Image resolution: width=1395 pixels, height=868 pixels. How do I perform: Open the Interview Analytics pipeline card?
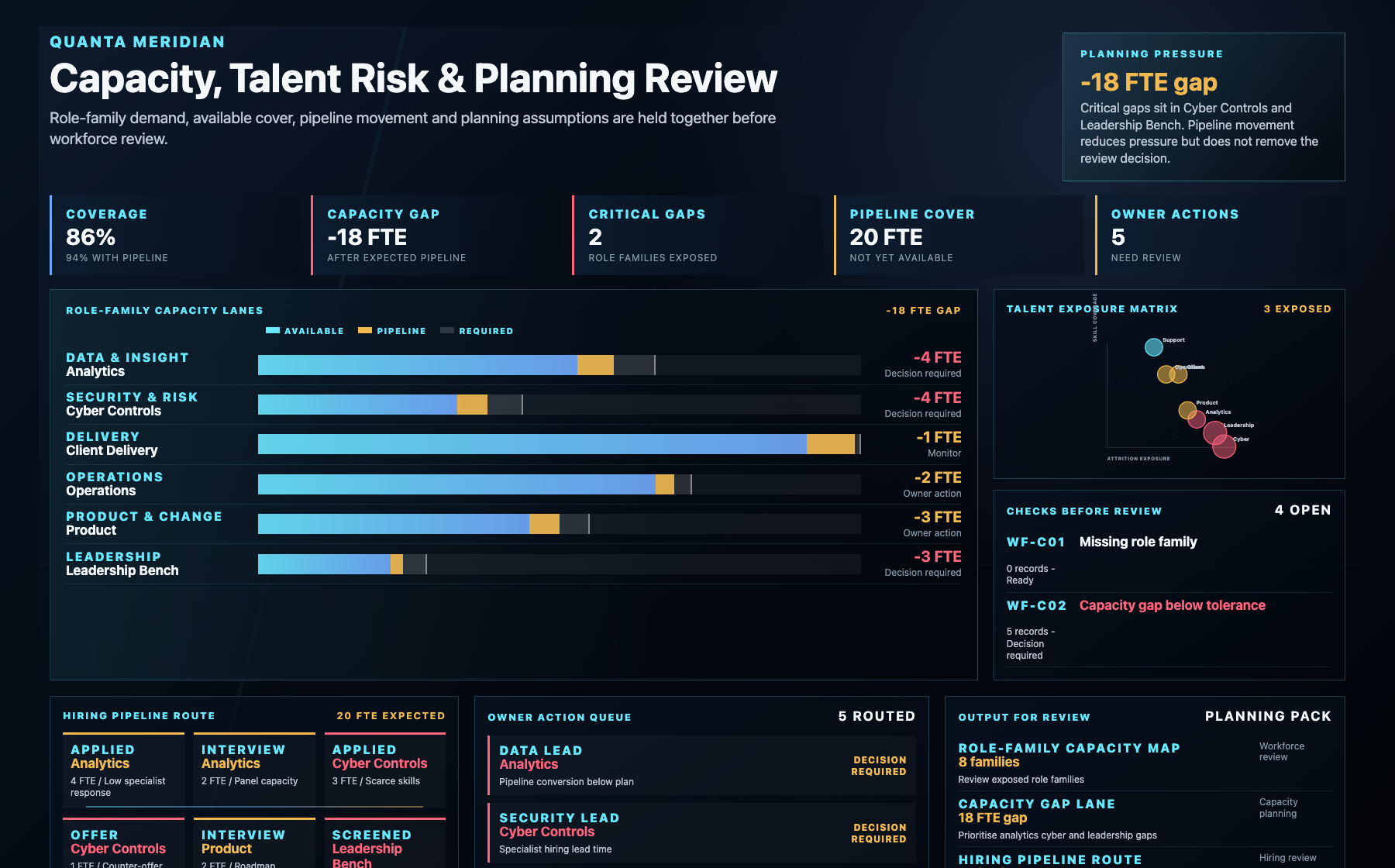pos(254,771)
